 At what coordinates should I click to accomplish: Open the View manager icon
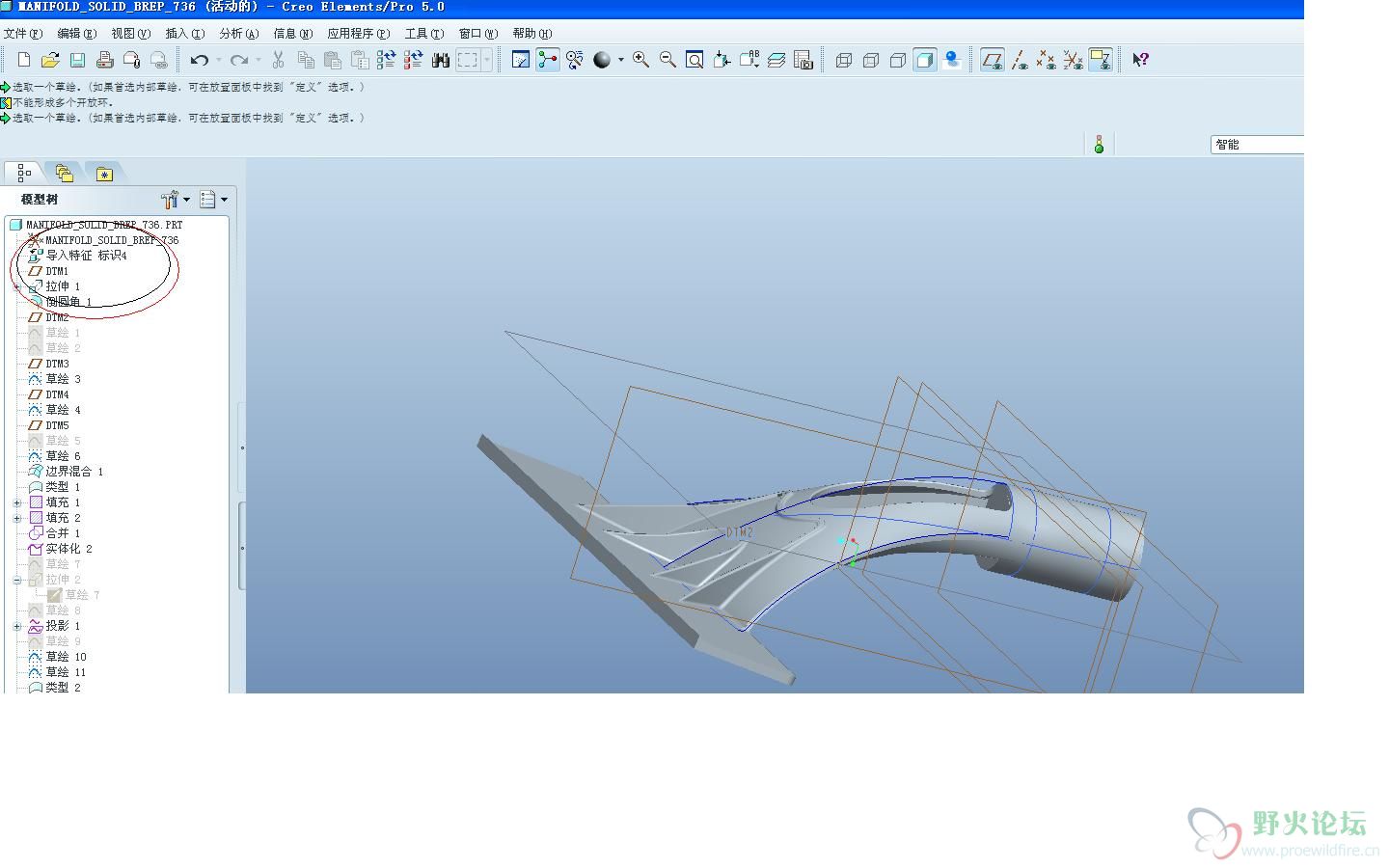[803, 60]
